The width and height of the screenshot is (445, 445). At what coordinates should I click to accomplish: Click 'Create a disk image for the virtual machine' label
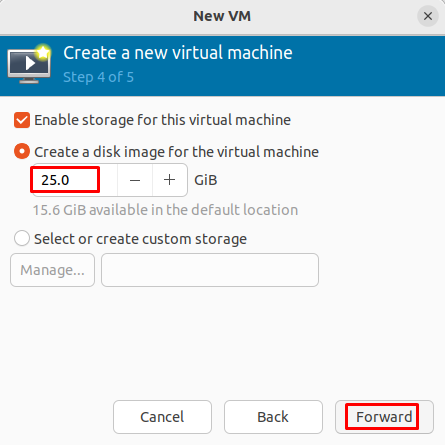177,152
